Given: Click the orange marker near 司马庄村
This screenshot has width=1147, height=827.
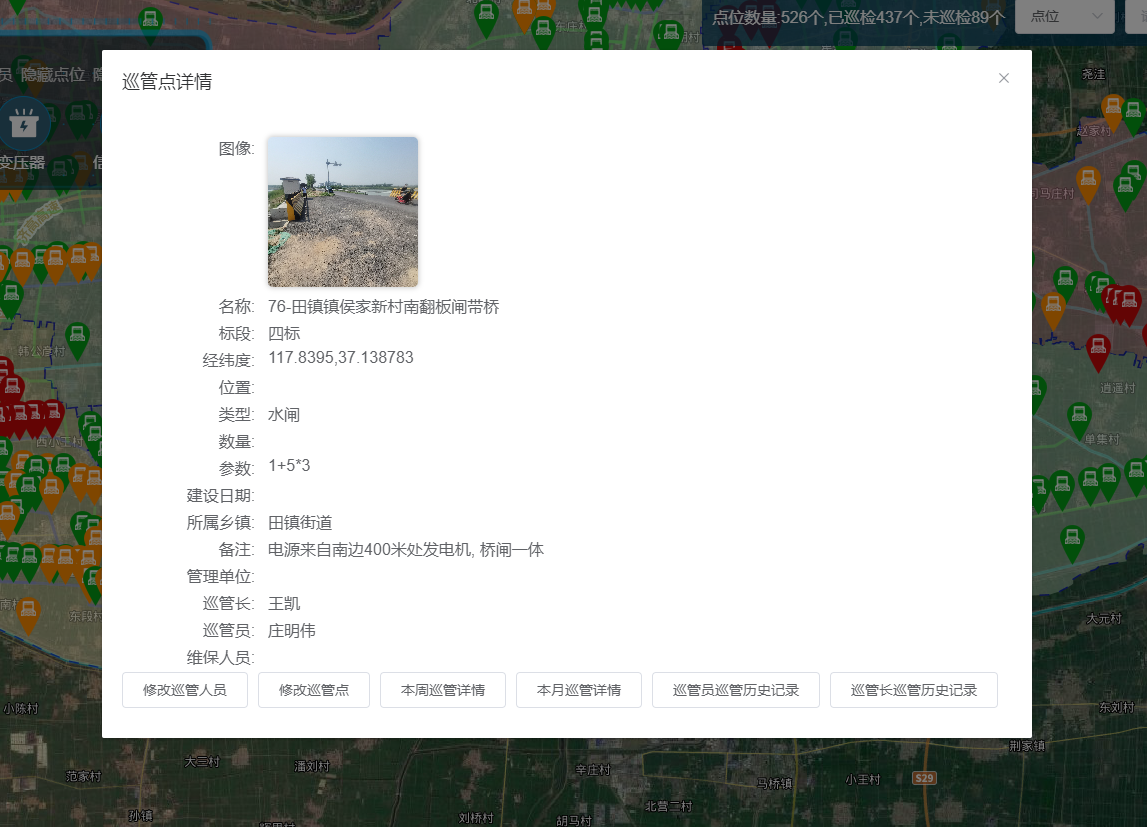Looking at the screenshot, I should 1088,180.
